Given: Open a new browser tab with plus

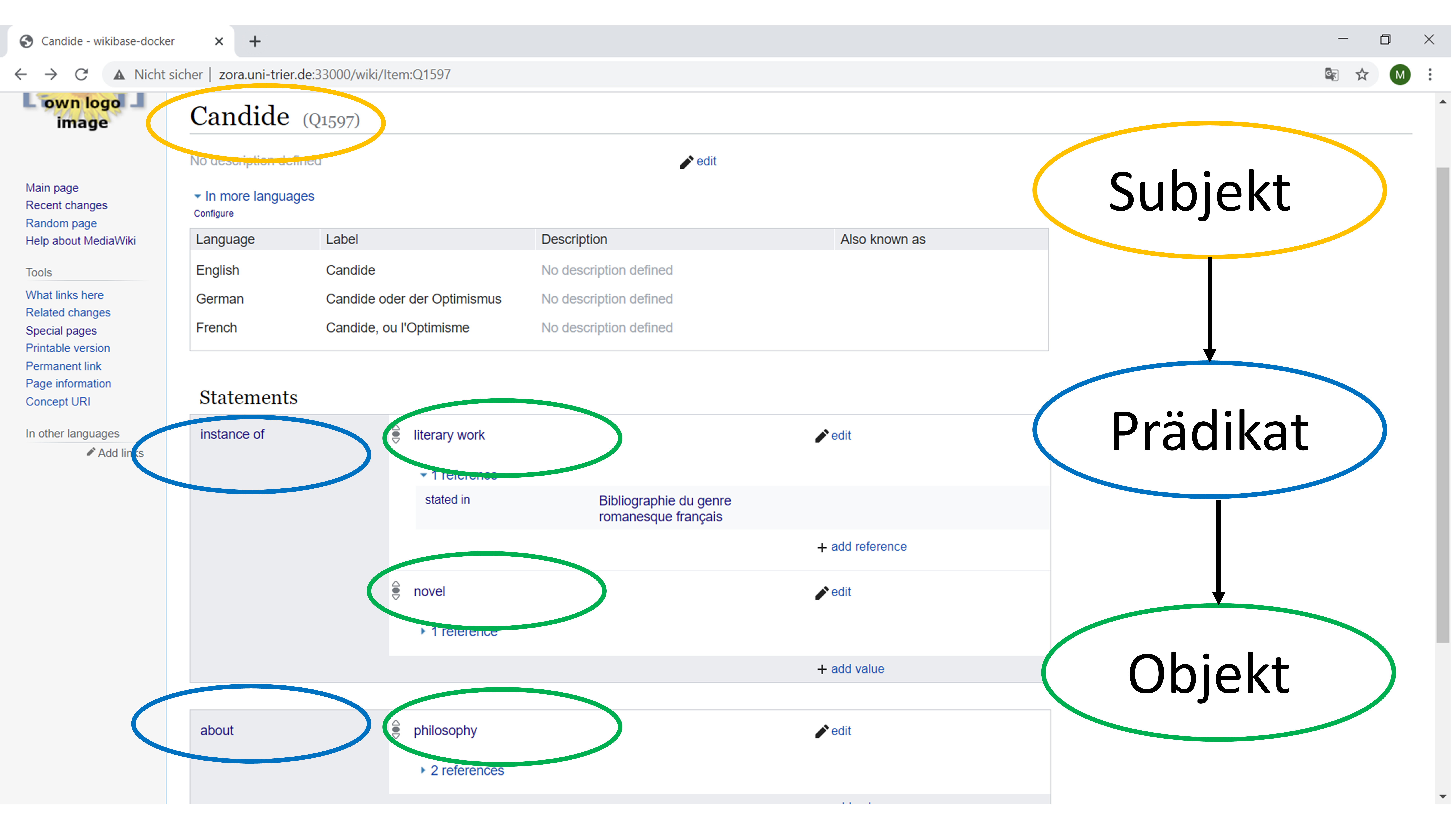Looking at the screenshot, I should click(x=255, y=41).
